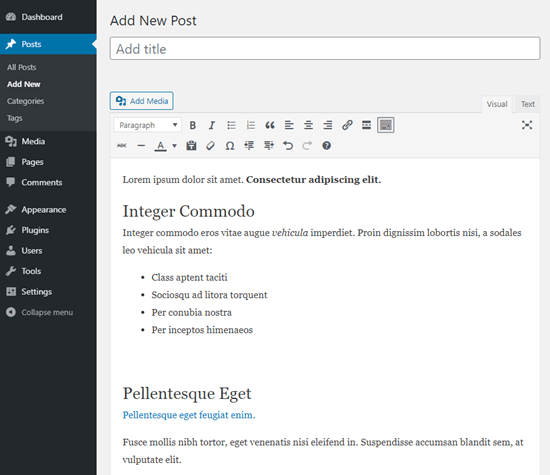
Task: Focus the Add title field
Action: point(325,49)
